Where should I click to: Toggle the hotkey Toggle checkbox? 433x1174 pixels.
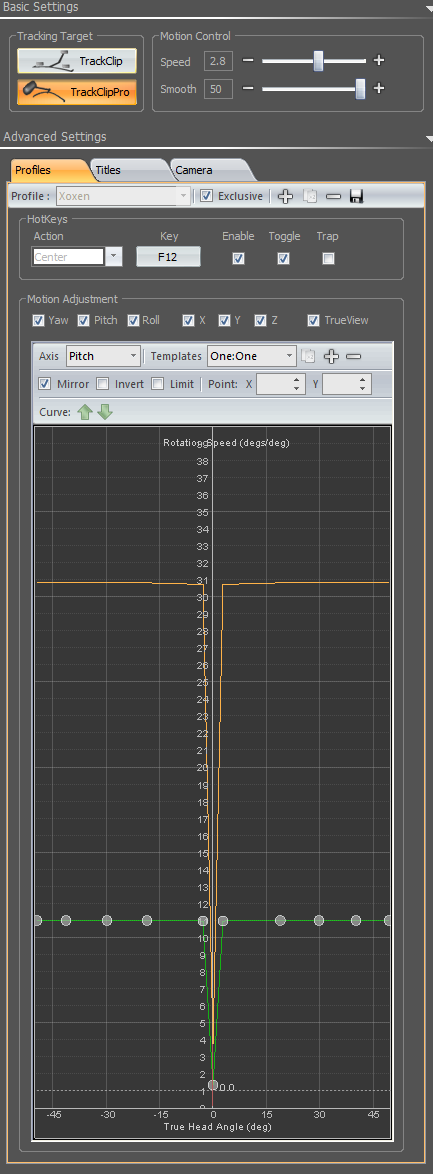(x=283, y=258)
